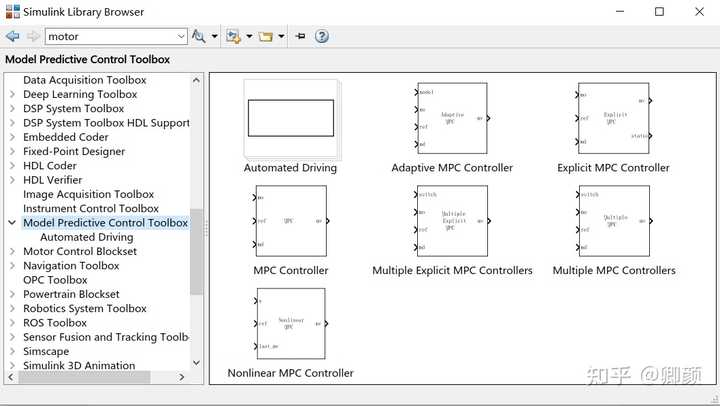Click the tree scrollbar down arrow

point(197,362)
